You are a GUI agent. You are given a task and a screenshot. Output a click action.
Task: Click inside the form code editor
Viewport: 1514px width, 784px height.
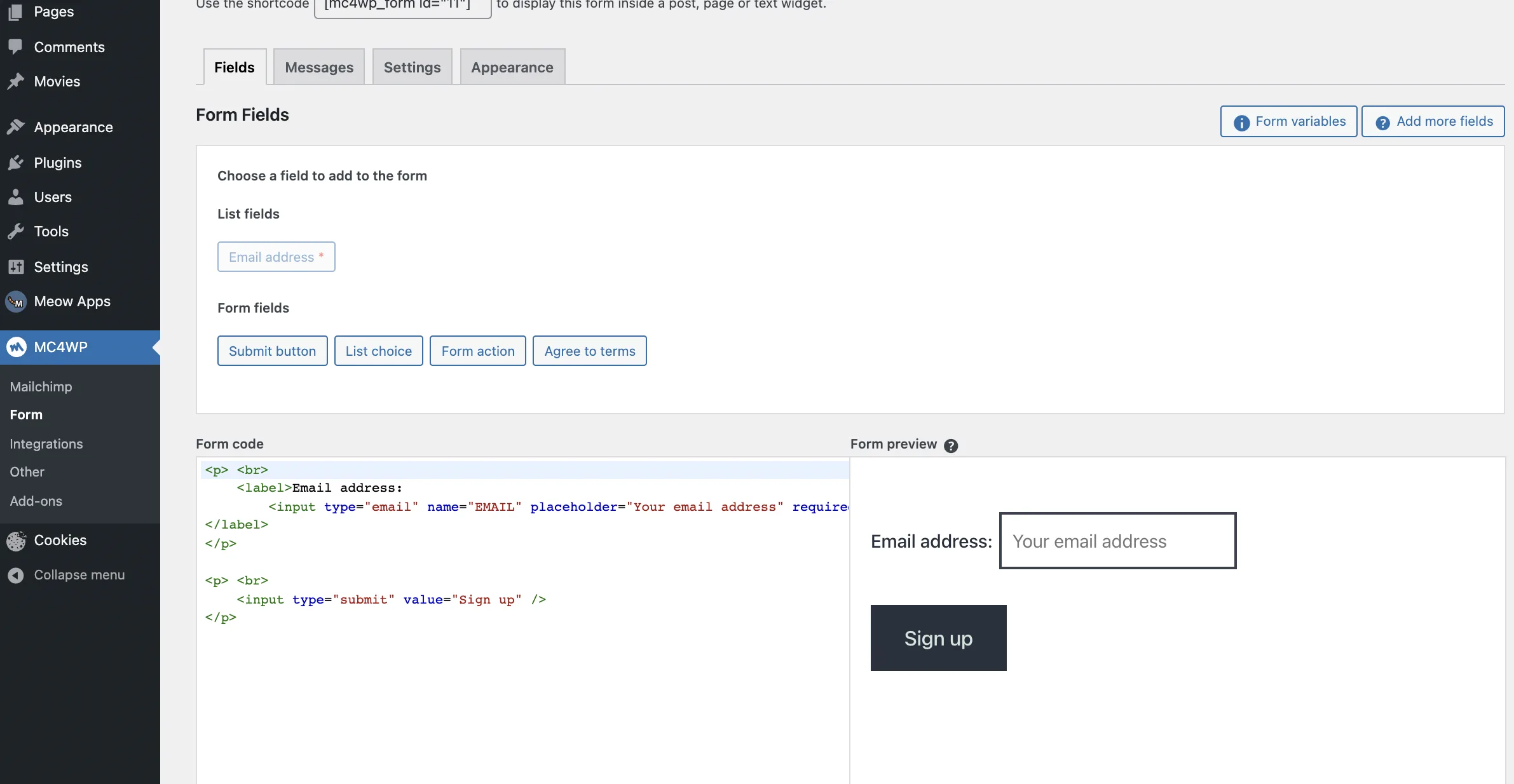click(x=521, y=686)
